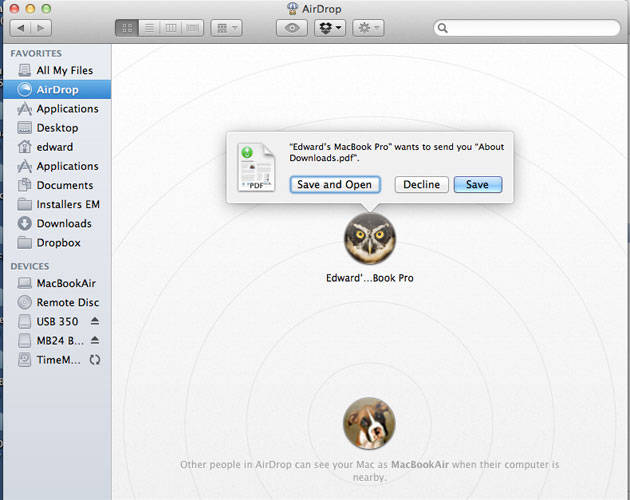
Task: Open All My Files in sidebar
Action: point(57,70)
